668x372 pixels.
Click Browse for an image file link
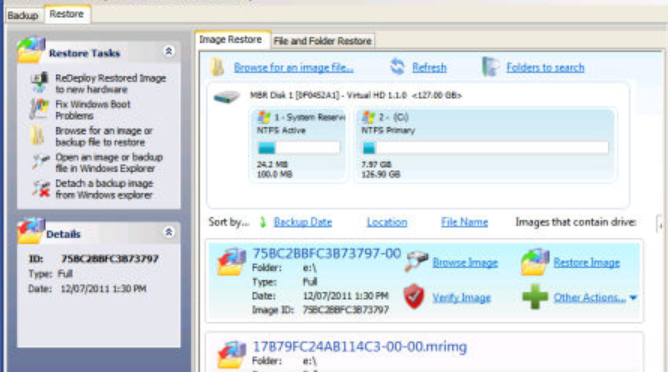point(294,68)
